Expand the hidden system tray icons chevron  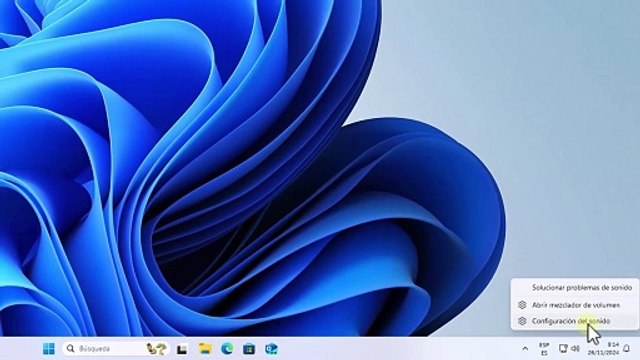click(x=525, y=349)
